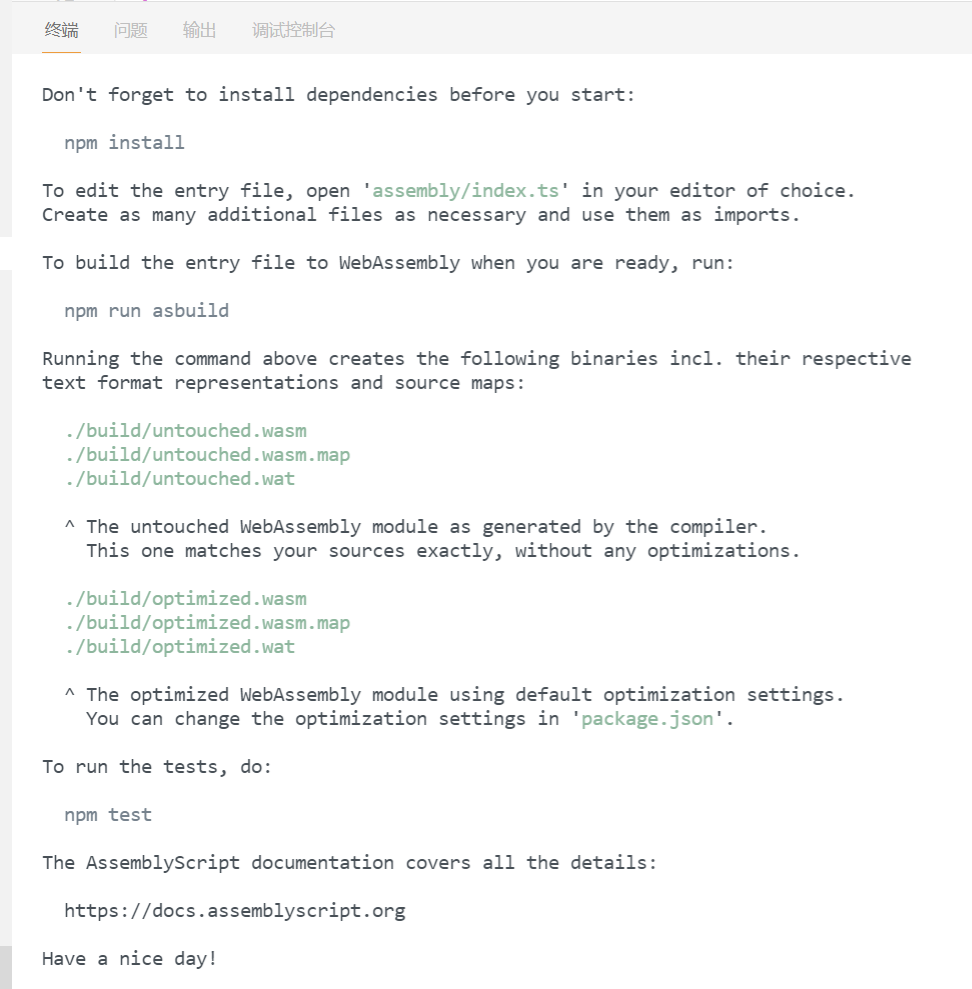Open the 问题 tab
The height and width of the screenshot is (989, 972).
(131, 31)
